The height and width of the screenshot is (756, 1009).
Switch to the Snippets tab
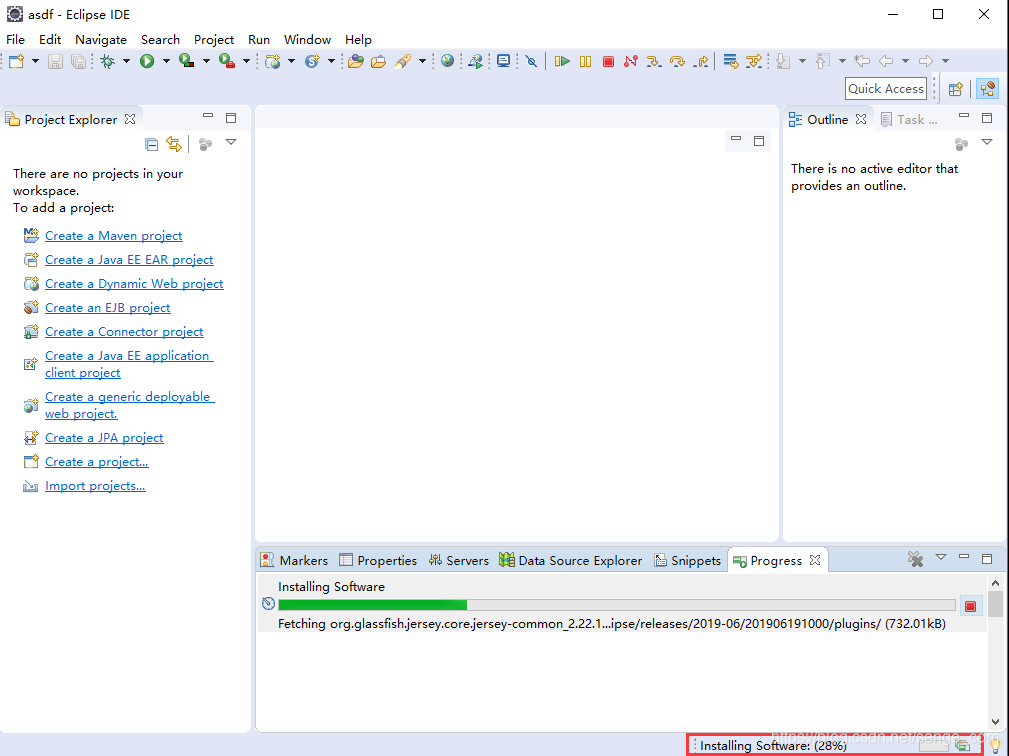[687, 560]
